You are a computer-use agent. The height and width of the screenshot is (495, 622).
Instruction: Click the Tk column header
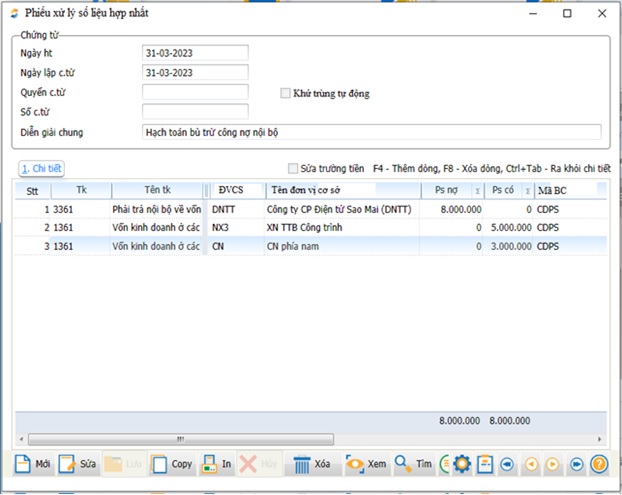tap(81, 190)
